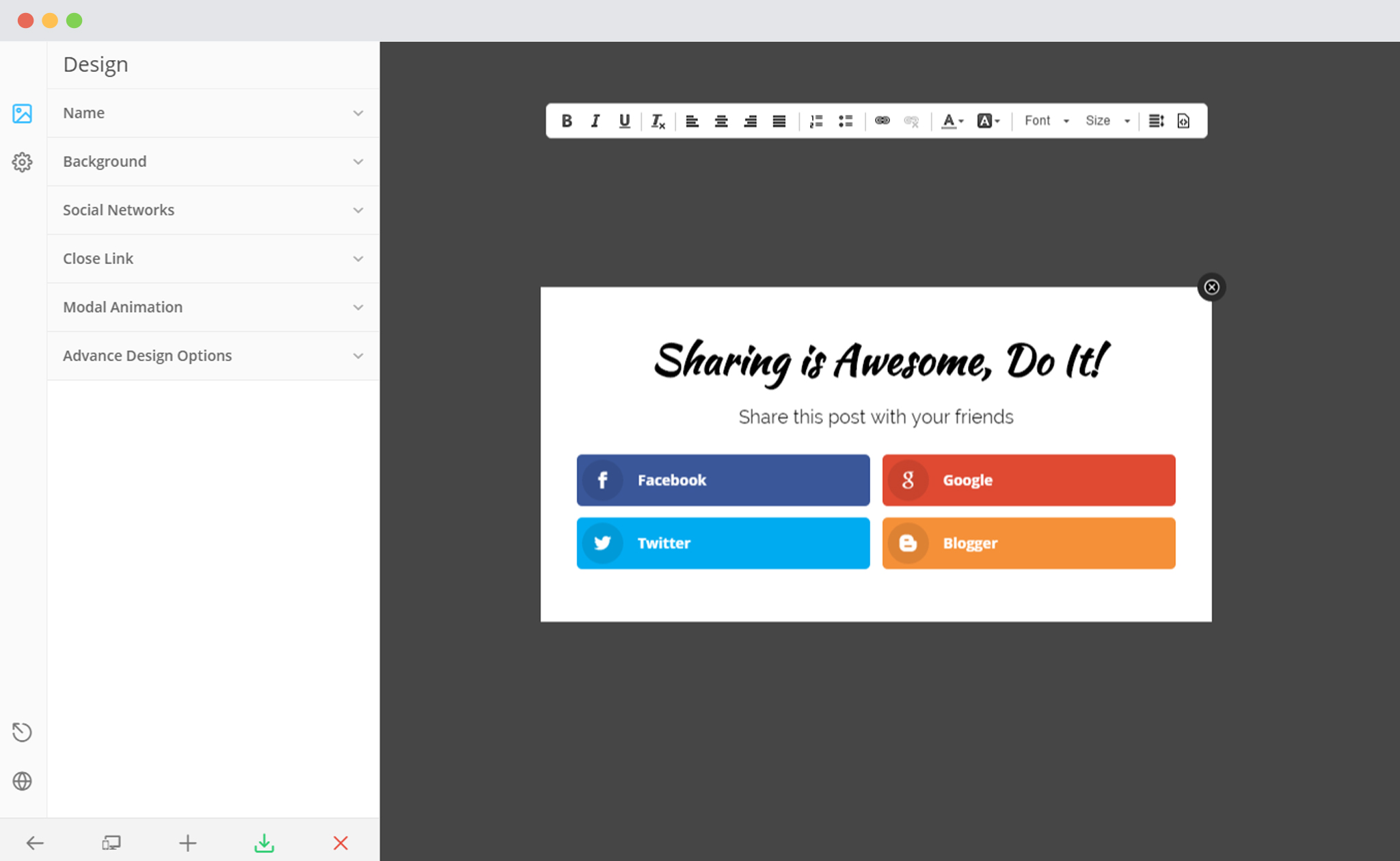Select the text color swatch
The image size is (1400, 861).
949,119
